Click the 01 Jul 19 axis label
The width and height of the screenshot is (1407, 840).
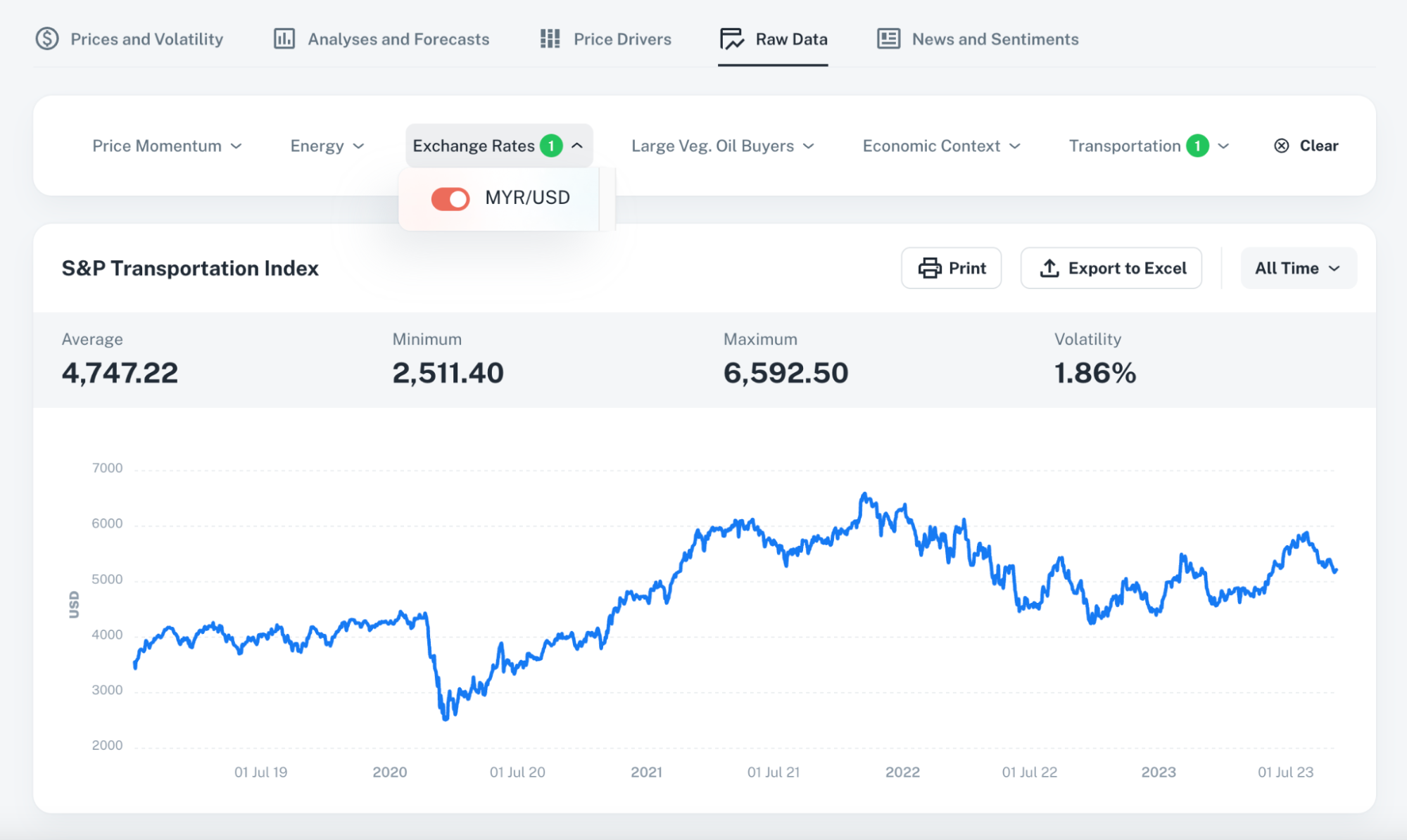click(261, 772)
